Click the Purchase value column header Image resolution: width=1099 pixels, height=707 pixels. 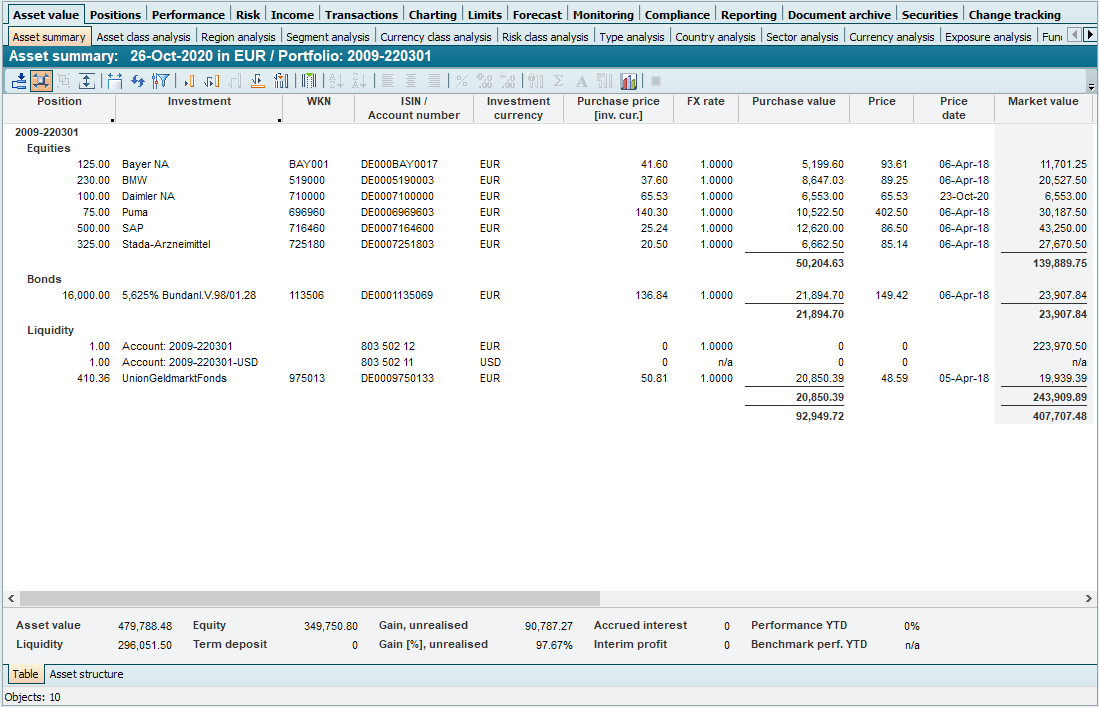pyautogui.click(x=793, y=101)
